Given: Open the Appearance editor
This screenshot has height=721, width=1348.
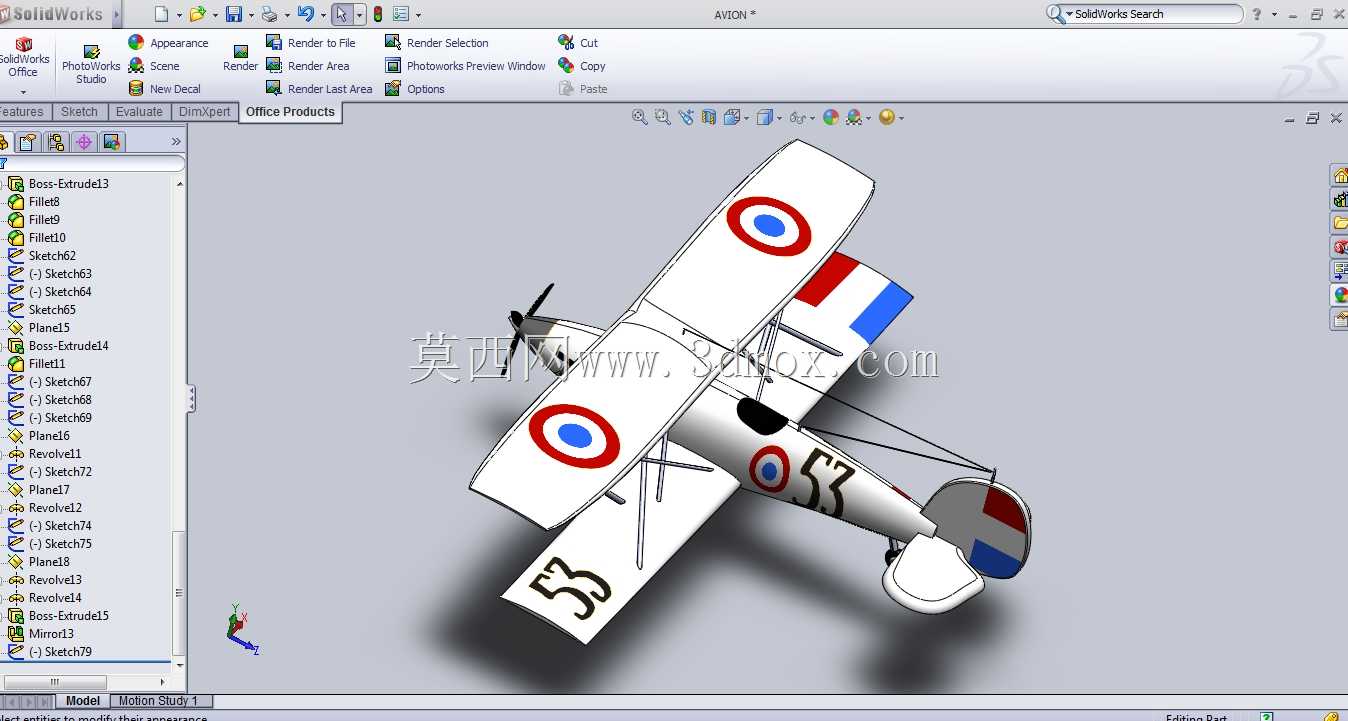Looking at the screenshot, I should pos(168,43).
